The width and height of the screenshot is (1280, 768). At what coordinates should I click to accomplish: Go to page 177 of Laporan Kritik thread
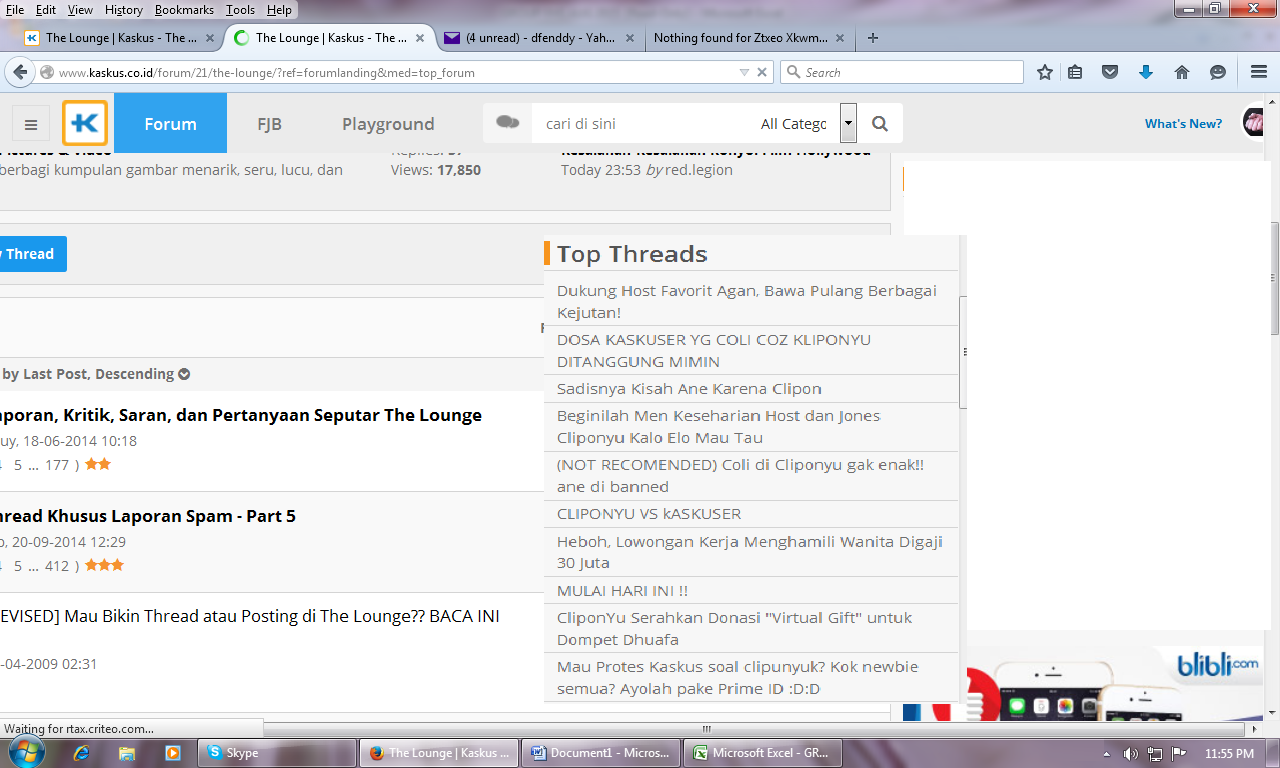click(57, 465)
